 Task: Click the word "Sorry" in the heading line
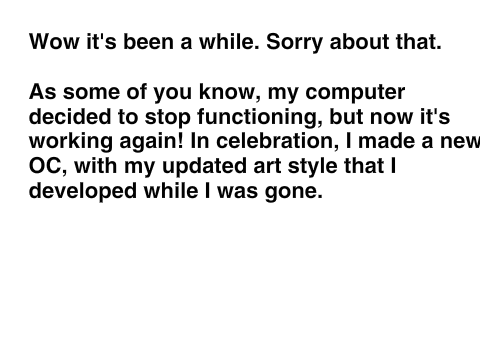pyautogui.click(x=295, y=43)
